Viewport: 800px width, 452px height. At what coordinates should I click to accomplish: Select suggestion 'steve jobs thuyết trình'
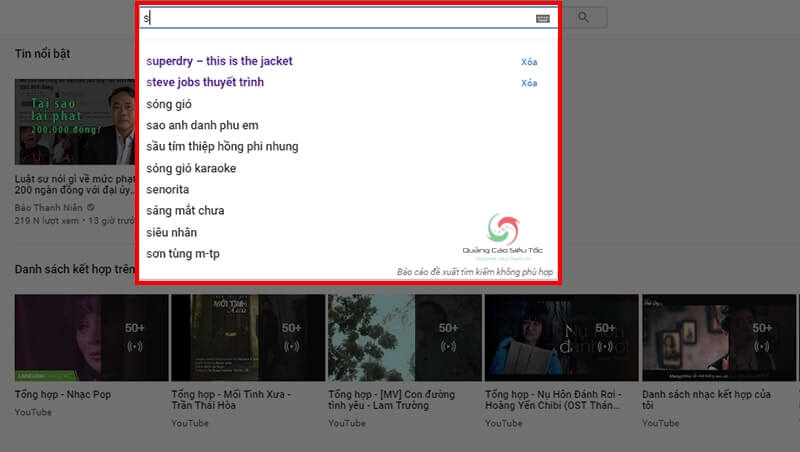(x=205, y=82)
